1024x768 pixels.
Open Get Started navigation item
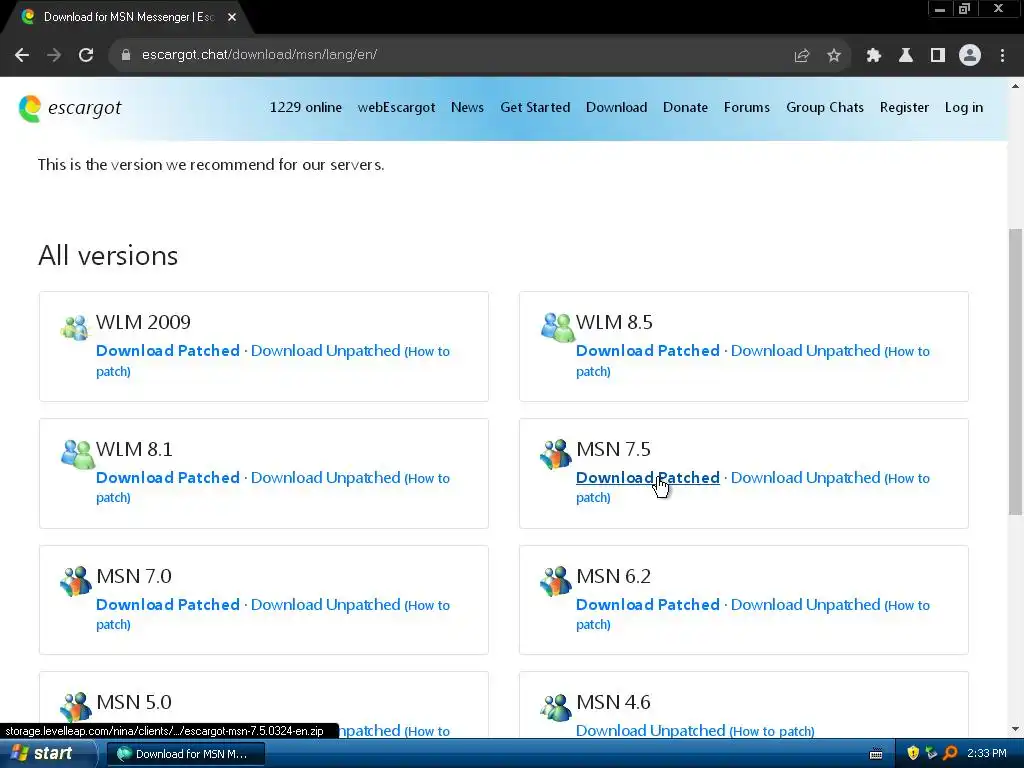coord(536,108)
